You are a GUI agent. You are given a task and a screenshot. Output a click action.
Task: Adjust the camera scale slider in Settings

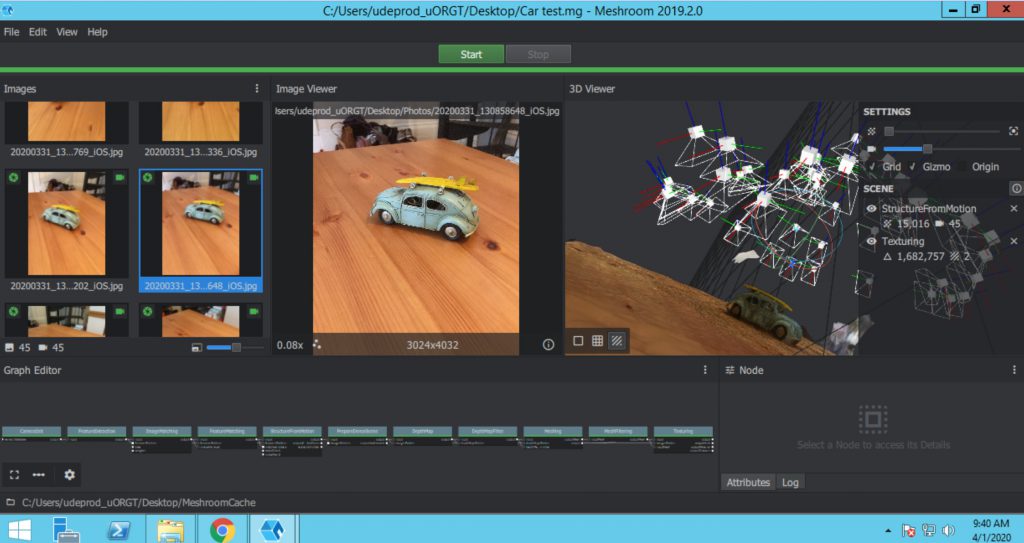(927, 149)
